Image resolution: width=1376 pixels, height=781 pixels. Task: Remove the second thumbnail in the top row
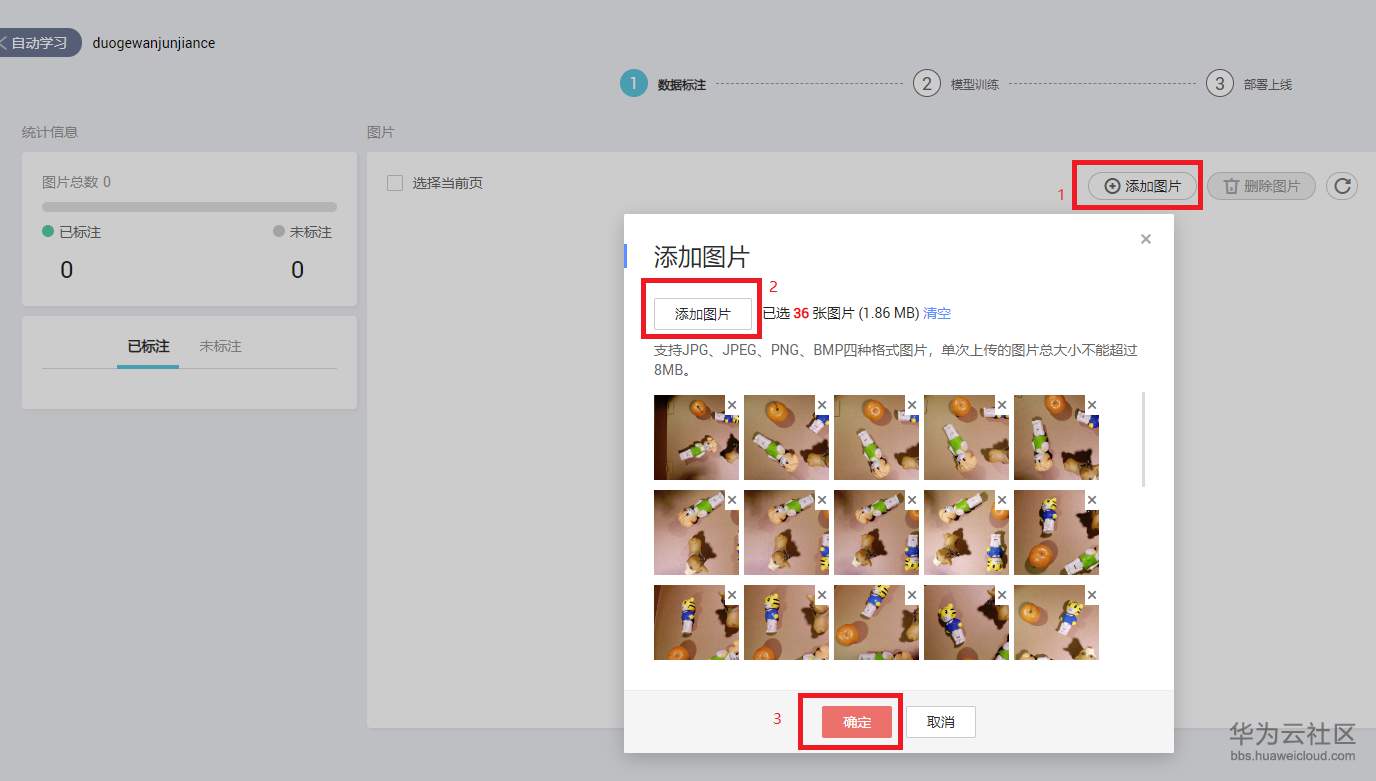coord(822,404)
